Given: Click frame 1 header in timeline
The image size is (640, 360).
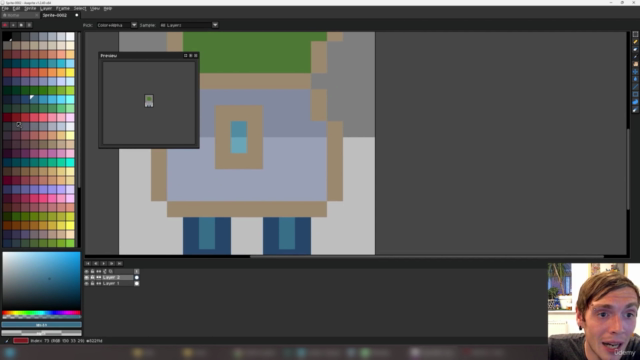Looking at the screenshot, I should [137, 271].
